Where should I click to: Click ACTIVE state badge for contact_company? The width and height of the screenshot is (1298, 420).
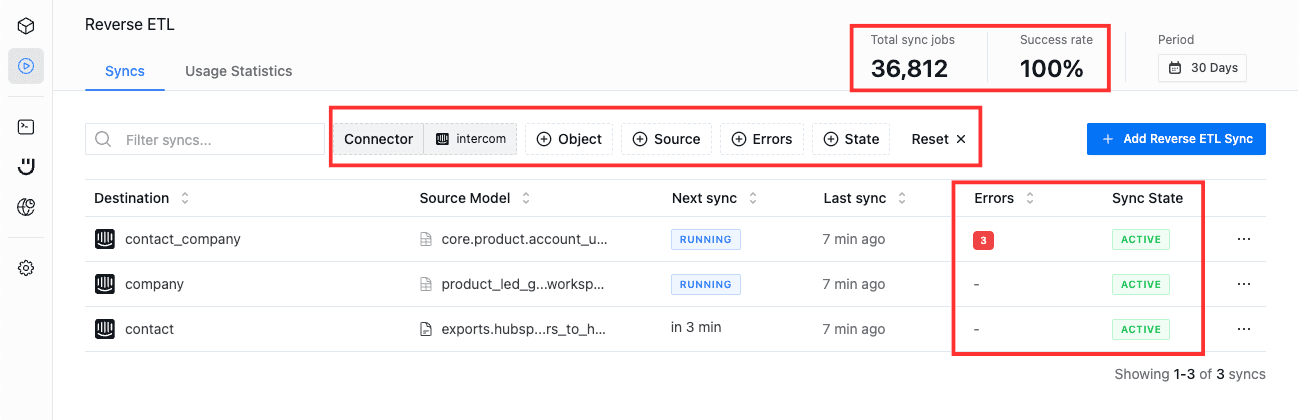click(x=1140, y=240)
